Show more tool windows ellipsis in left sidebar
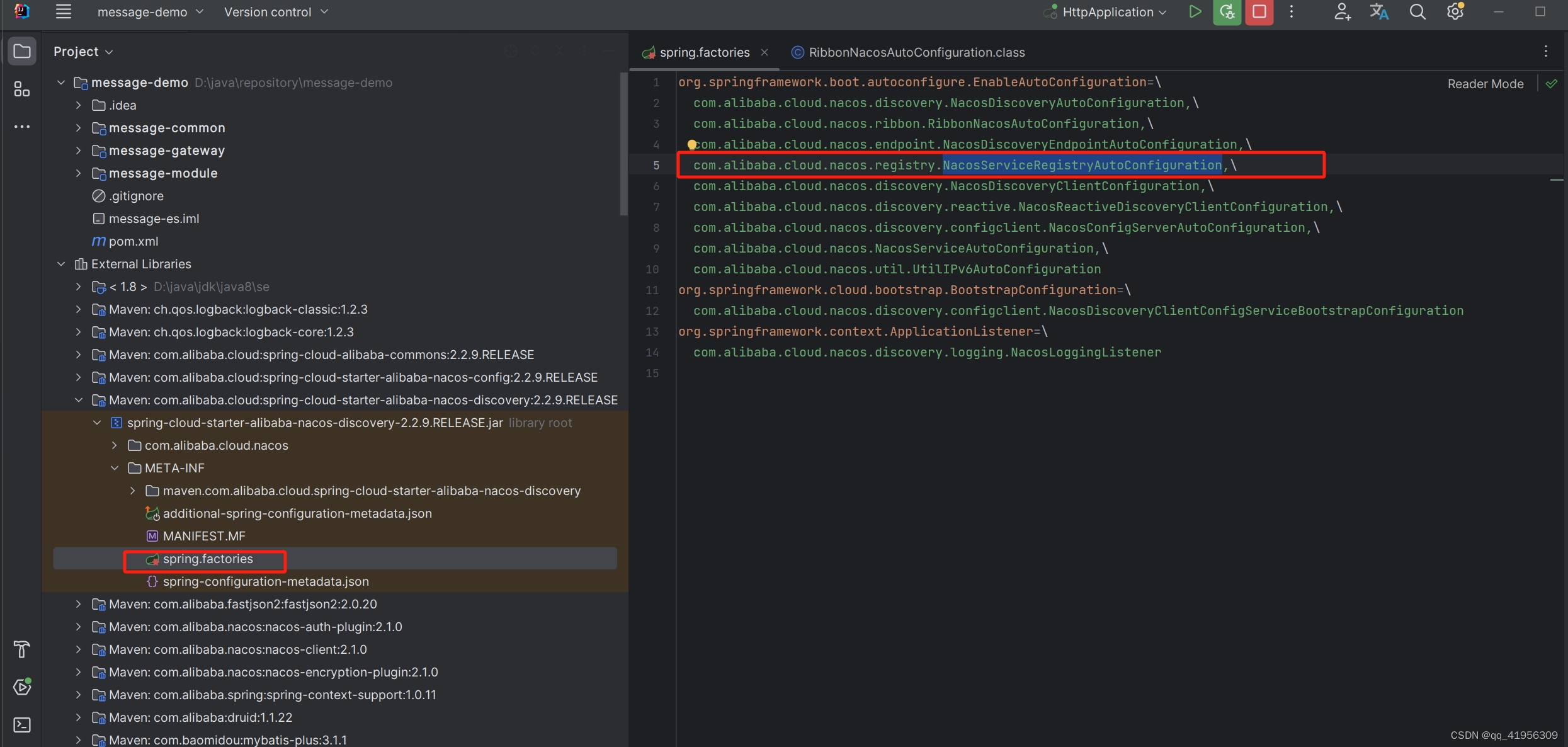This screenshot has width=1568, height=747. [22, 127]
